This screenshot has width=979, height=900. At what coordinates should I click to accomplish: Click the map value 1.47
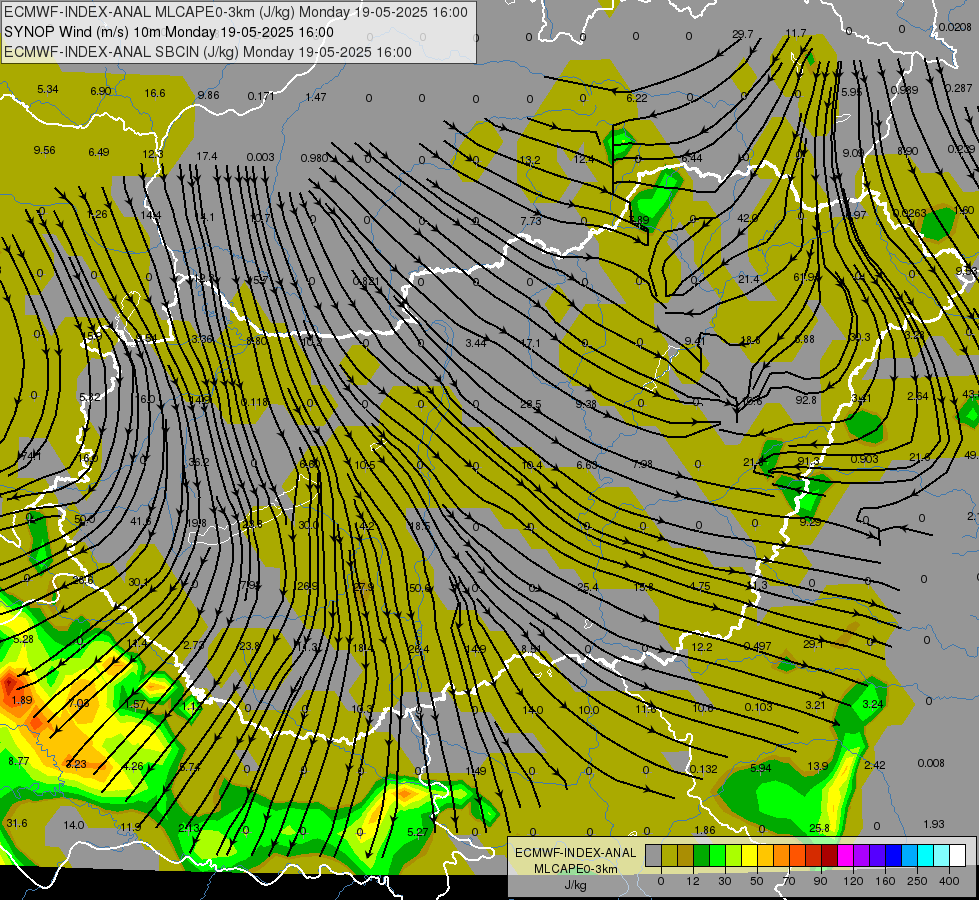pos(316,97)
